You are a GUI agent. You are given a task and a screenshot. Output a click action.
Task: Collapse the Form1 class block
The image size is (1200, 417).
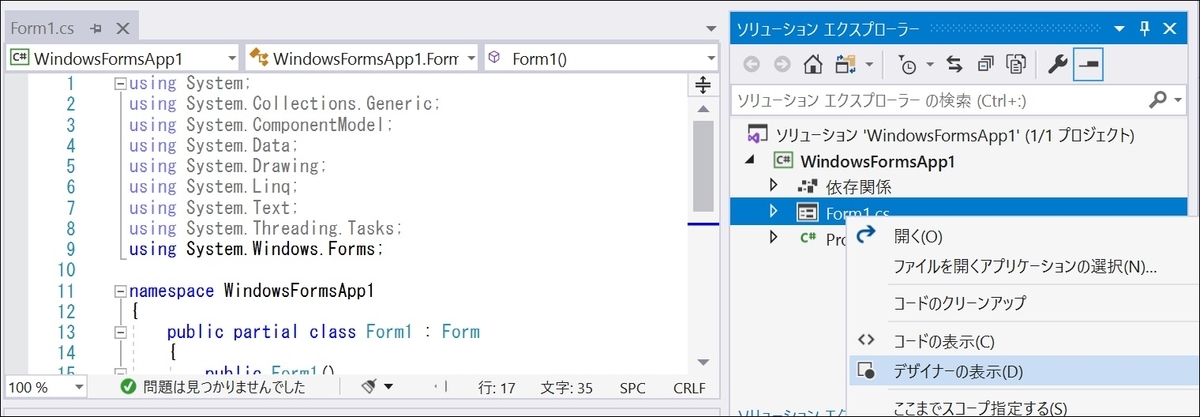point(121,332)
